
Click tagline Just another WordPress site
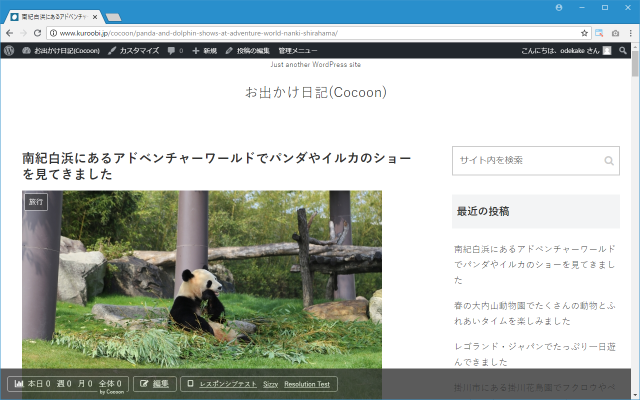[x=316, y=64]
